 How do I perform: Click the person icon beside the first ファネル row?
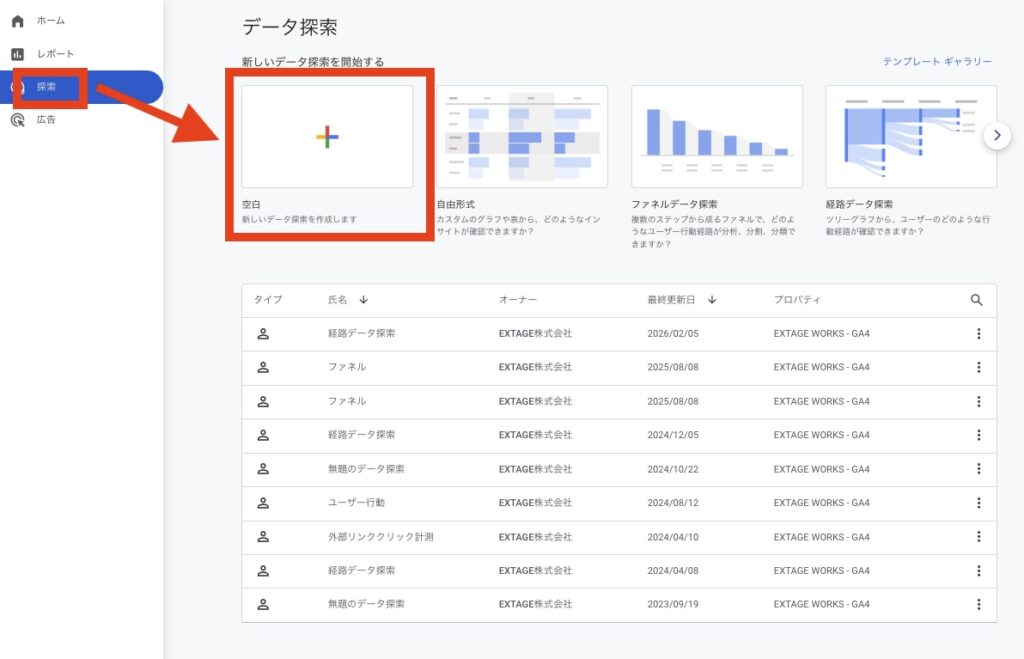coord(263,367)
